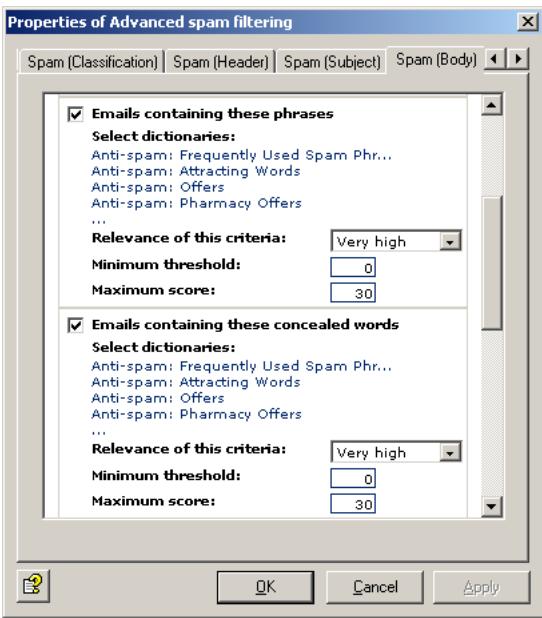Show earlier tabs with the left tab-scroll arrow

tap(494, 59)
